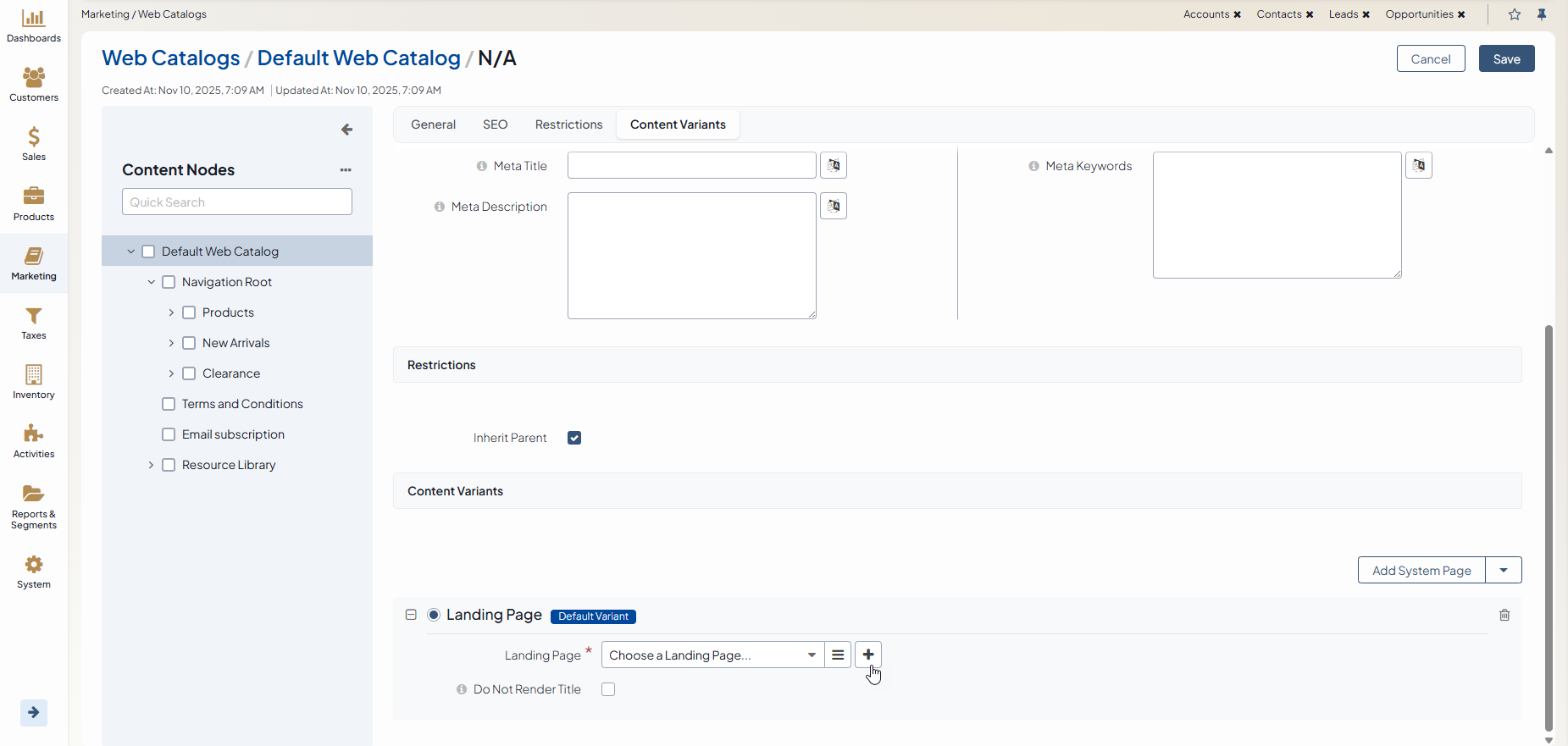Click the Save button
Viewport: 1568px width, 746px height.
[x=1506, y=58]
